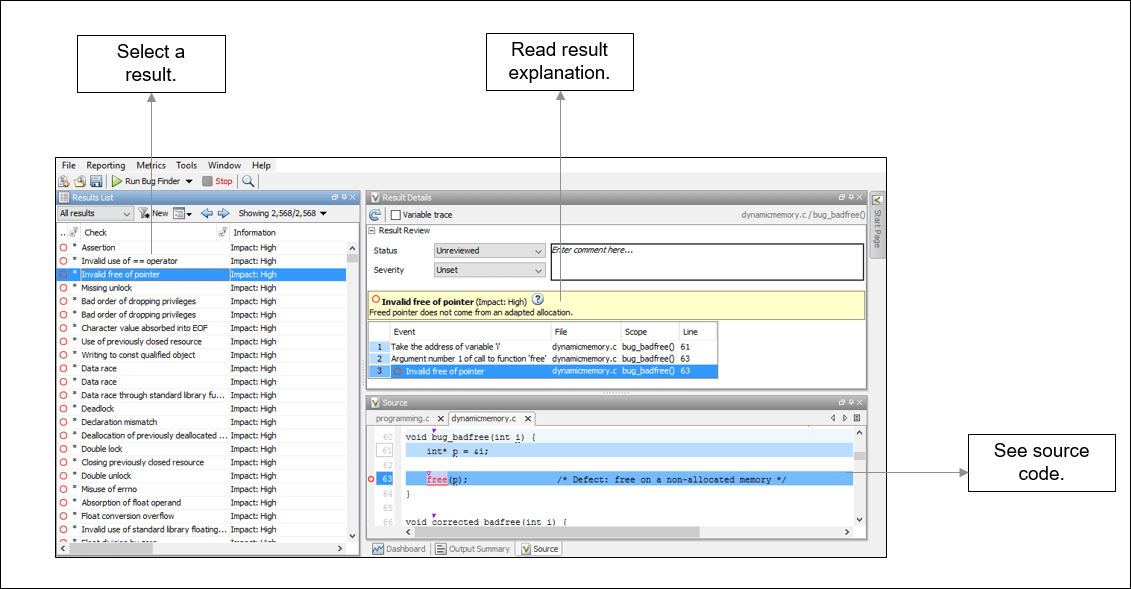Image resolution: width=1131 pixels, height=589 pixels.
Task: Open the Reporting menu
Action: click(x=105, y=165)
